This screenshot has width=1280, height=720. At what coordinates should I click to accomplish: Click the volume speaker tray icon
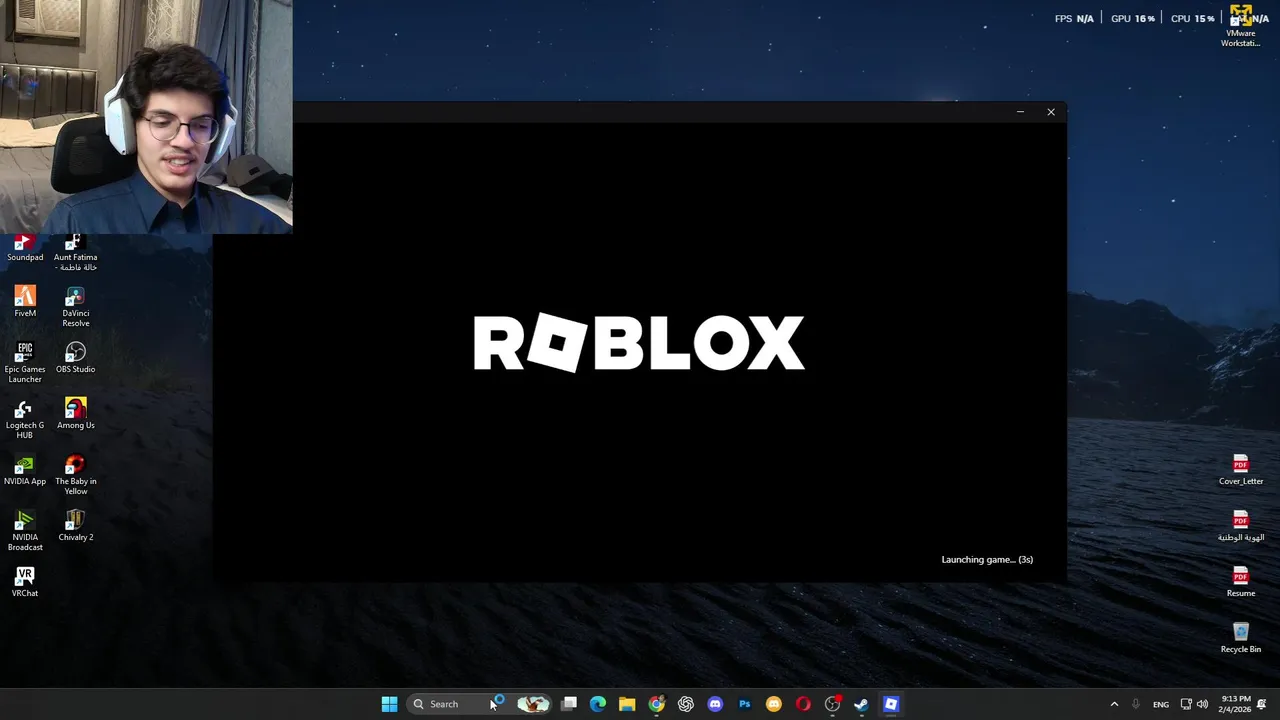click(1202, 704)
